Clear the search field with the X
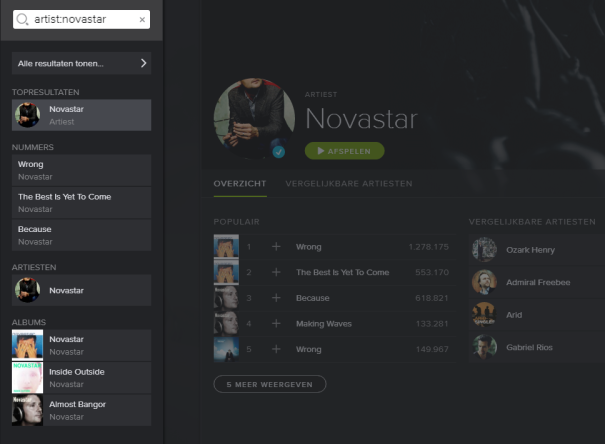Viewport: 605px width, 444px height. tap(142, 20)
